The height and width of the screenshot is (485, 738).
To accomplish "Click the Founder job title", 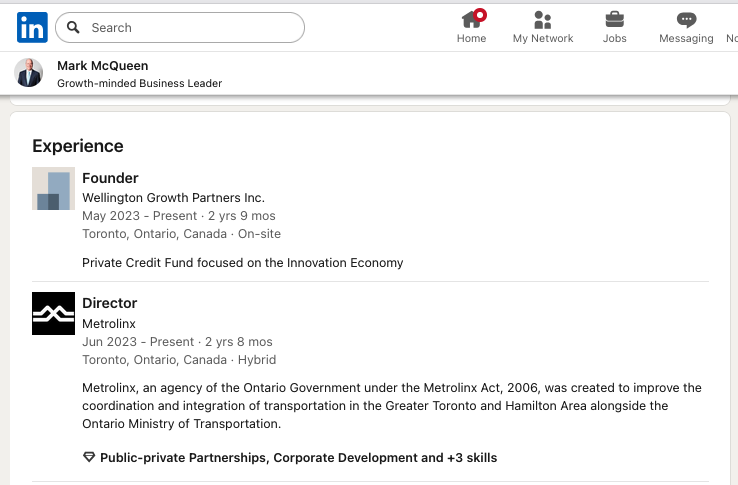I will 110,178.
